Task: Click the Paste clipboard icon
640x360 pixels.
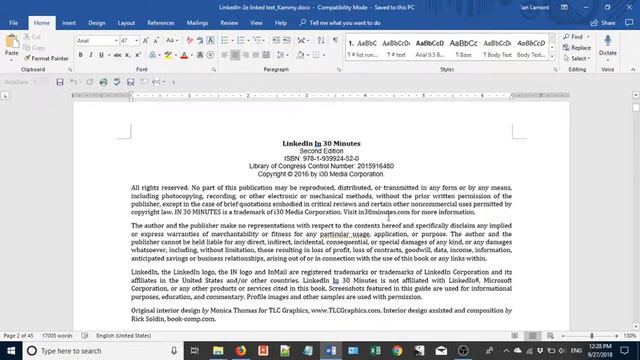Action: (12, 41)
